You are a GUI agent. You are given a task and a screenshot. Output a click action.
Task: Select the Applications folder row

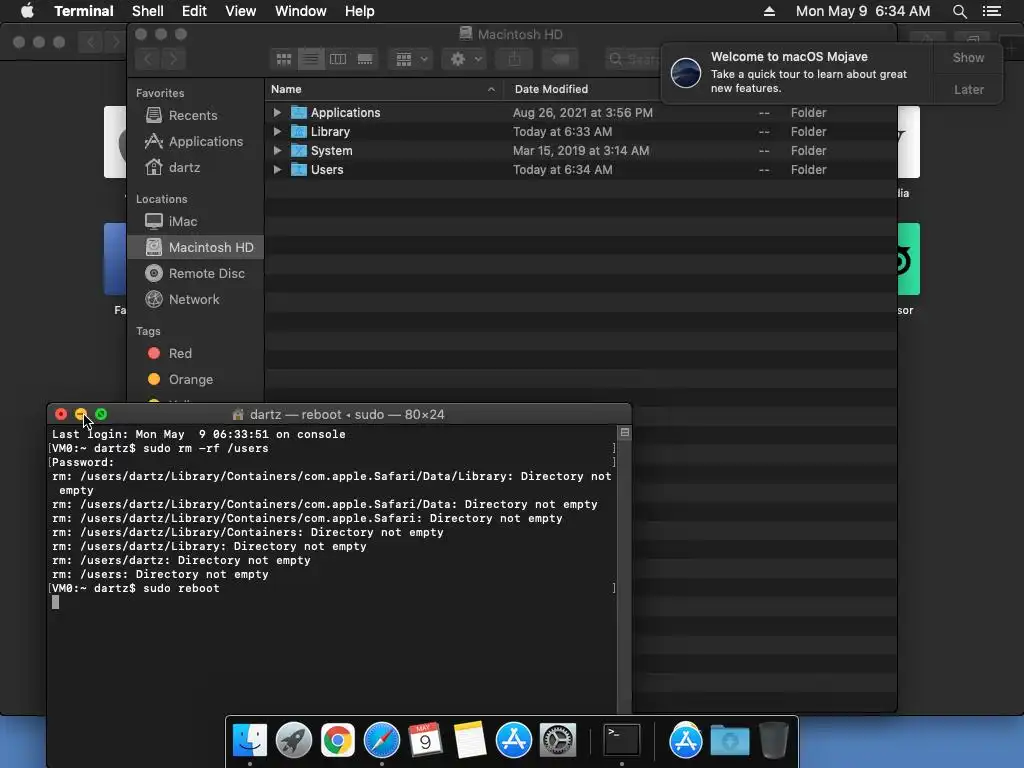coord(580,112)
